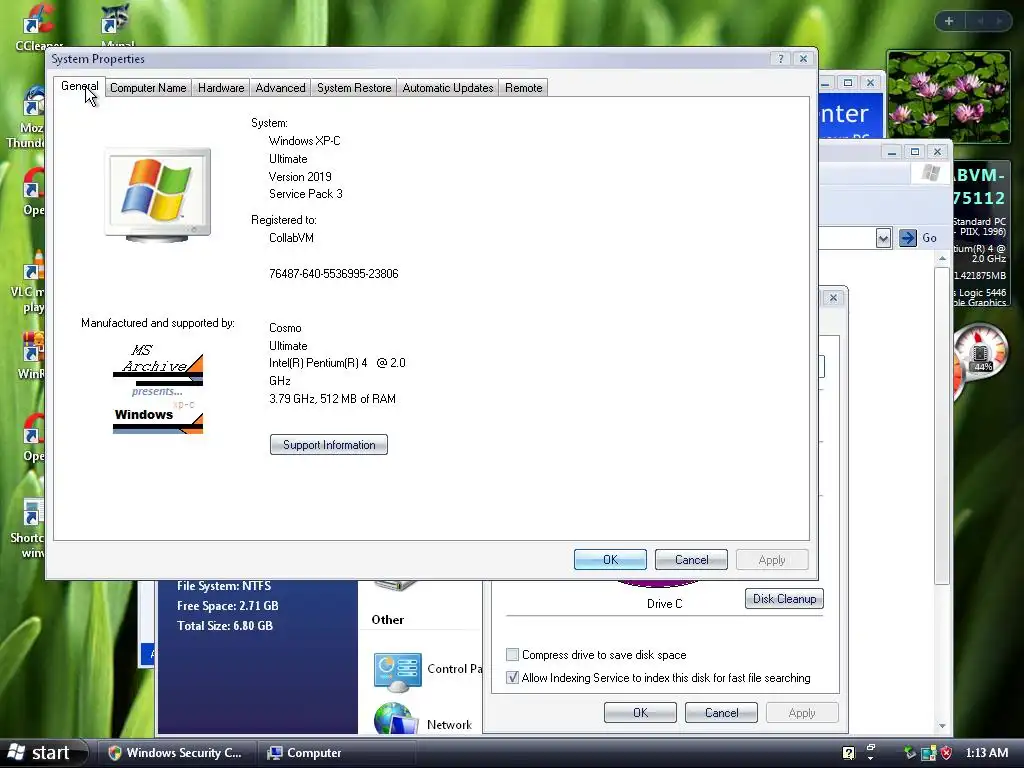Click the Support Information button
The height and width of the screenshot is (768, 1024).
click(328, 445)
